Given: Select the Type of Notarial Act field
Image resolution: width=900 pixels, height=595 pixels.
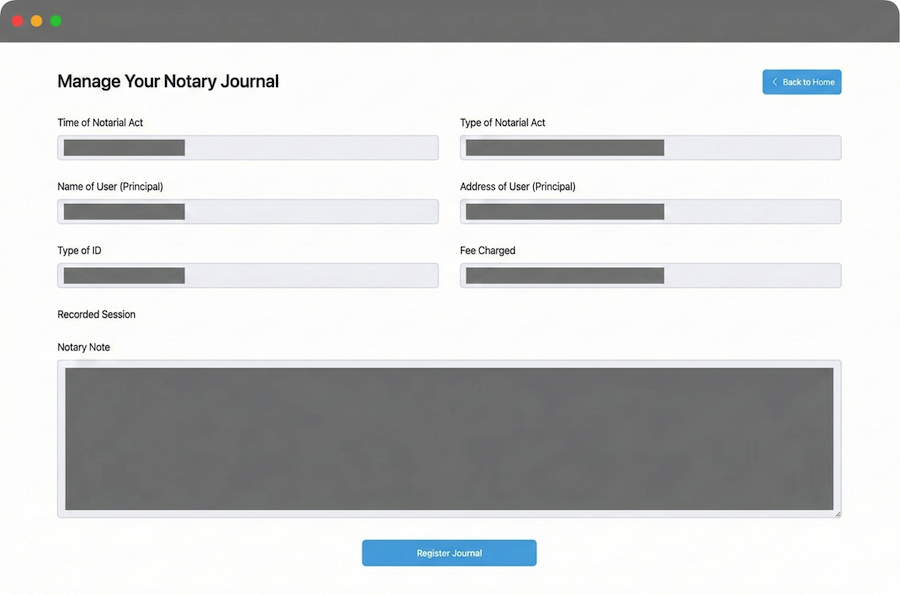Looking at the screenshot, I should tap(650, 148).
